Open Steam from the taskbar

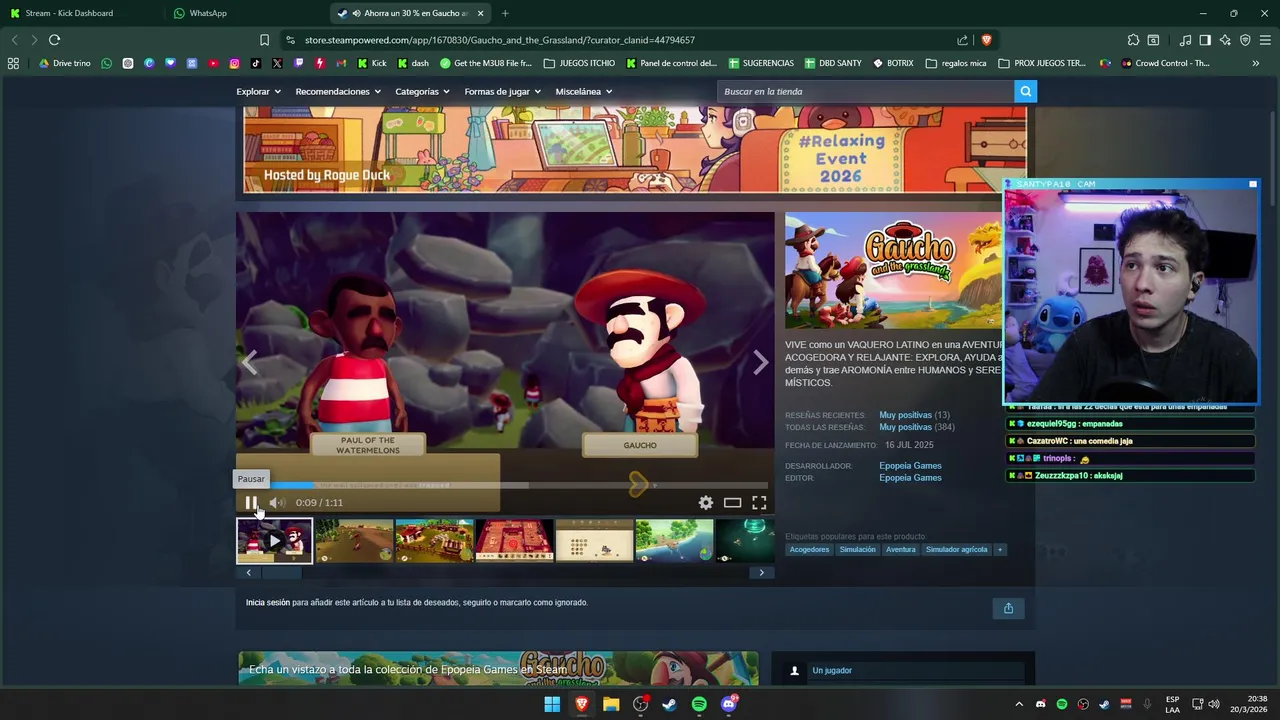[669, 704]
